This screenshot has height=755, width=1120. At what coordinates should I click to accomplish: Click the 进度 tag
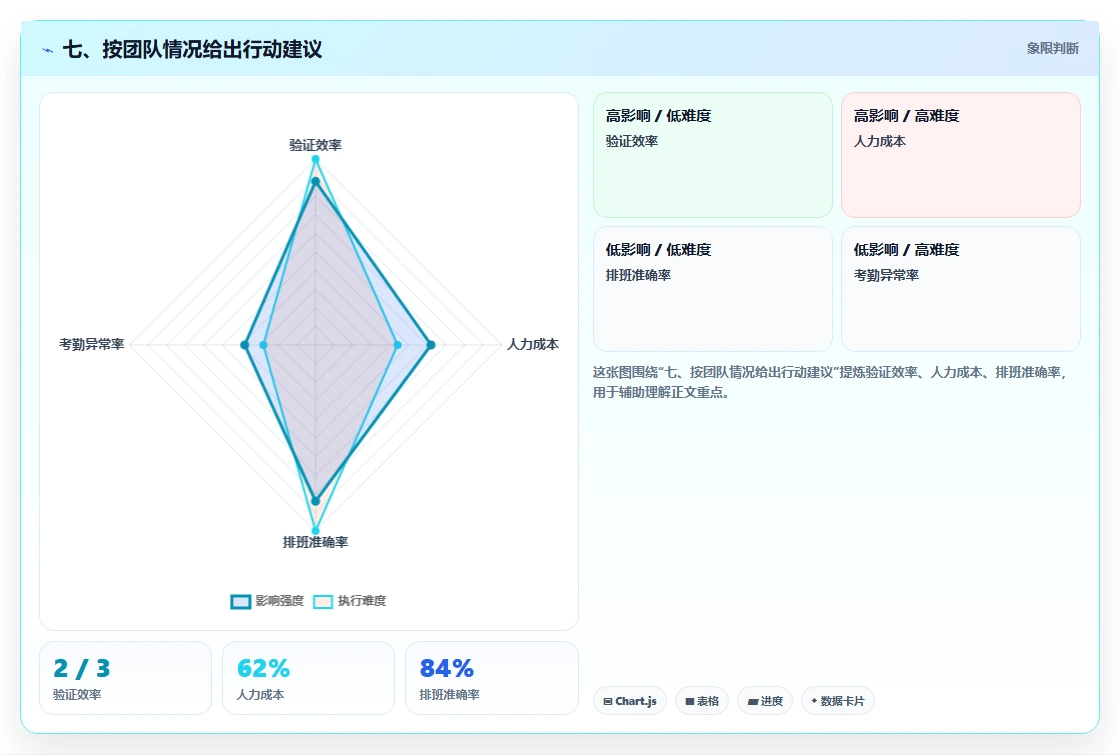(765, 701)
